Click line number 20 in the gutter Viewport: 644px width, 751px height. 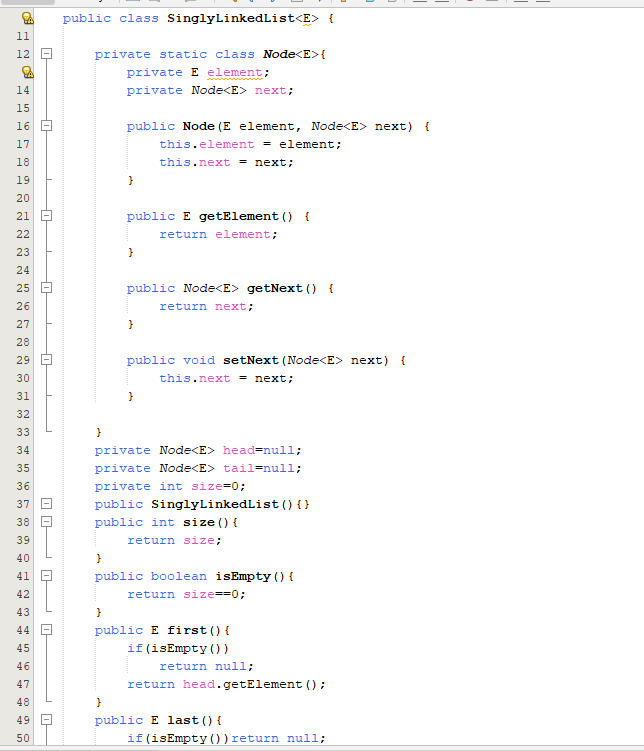pos(23,198)
